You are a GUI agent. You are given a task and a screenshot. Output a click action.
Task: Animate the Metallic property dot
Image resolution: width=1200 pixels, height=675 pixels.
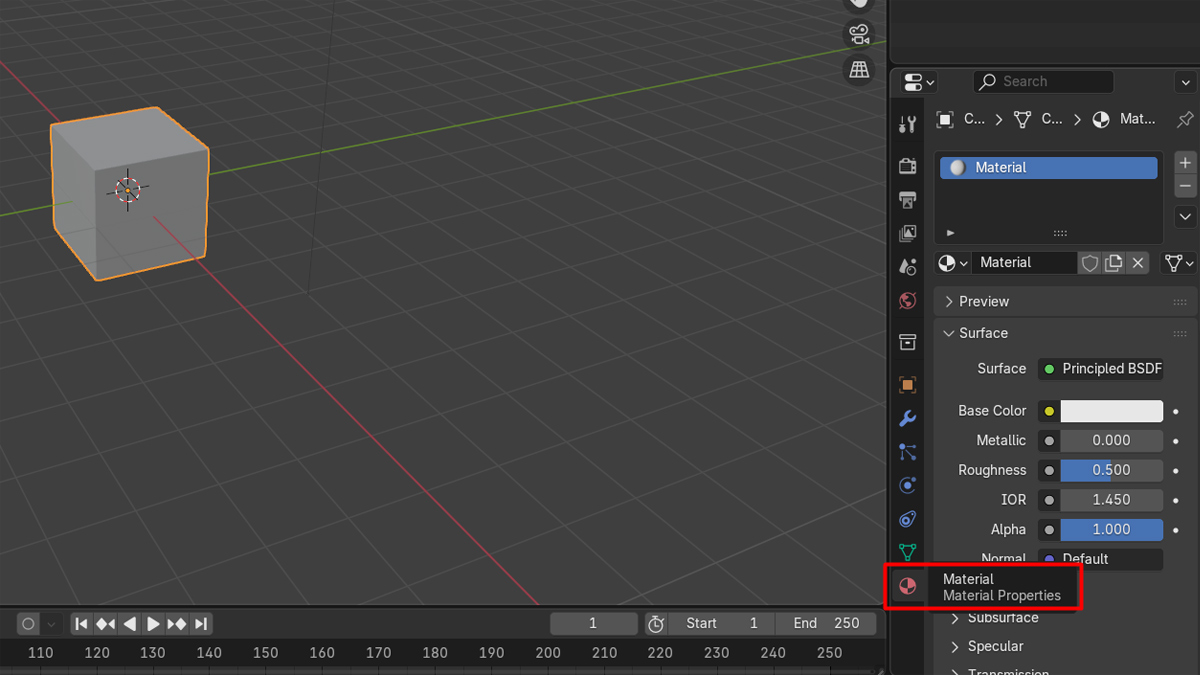(x=1176, y=441)
